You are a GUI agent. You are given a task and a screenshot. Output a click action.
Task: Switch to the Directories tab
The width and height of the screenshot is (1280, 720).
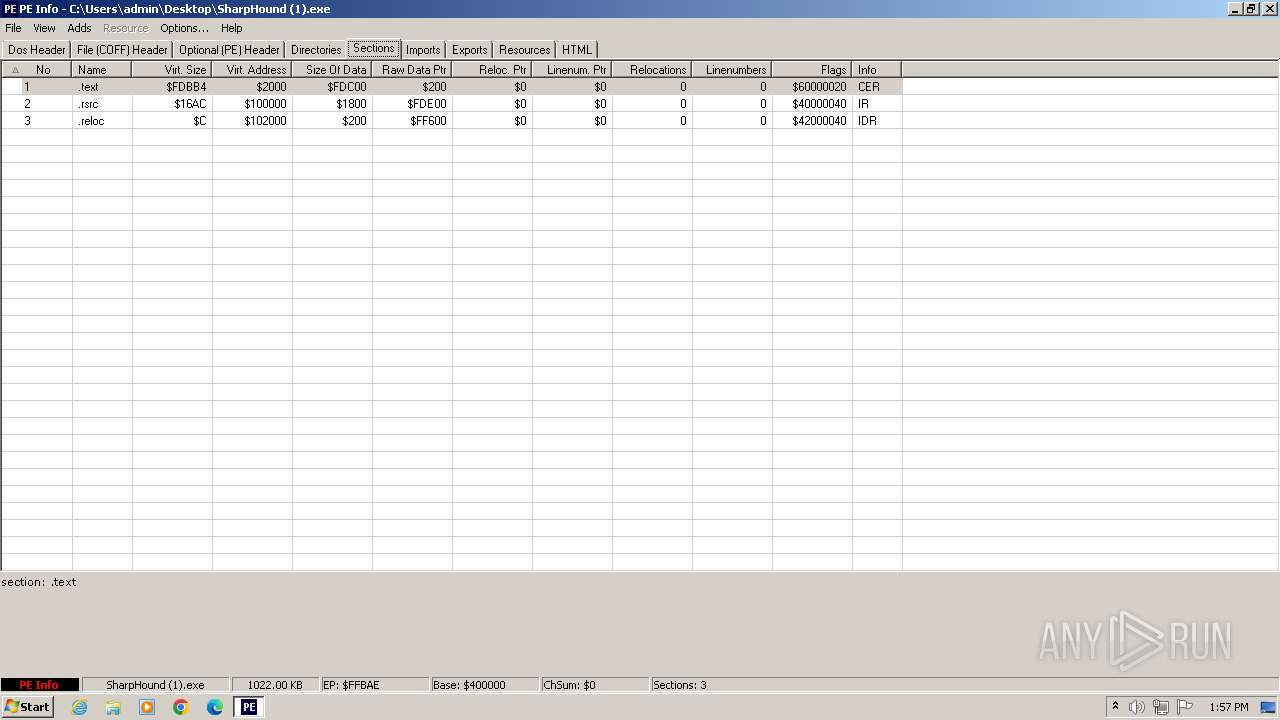316,50
